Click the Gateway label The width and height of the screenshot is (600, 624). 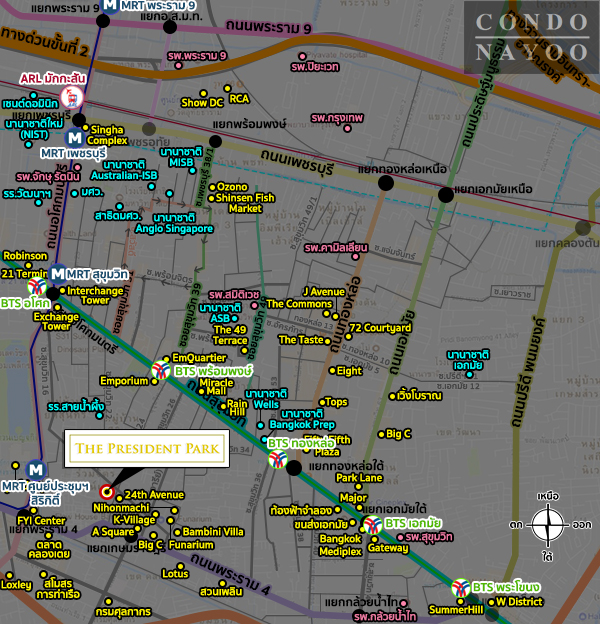pyautogui.click(x=388, y=548)
